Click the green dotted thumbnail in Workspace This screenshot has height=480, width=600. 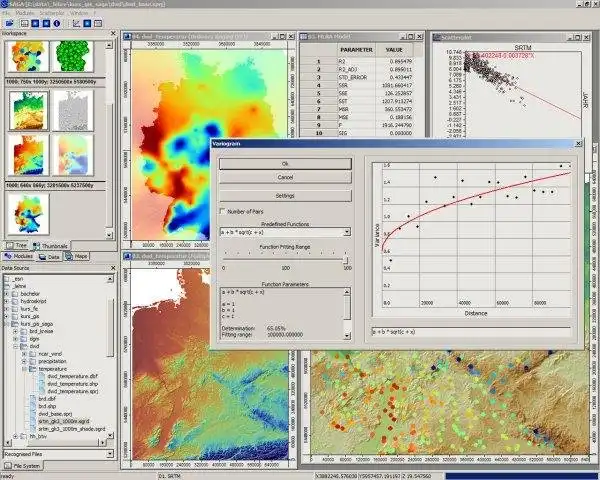pyautogui.click(x=72, y=56)
